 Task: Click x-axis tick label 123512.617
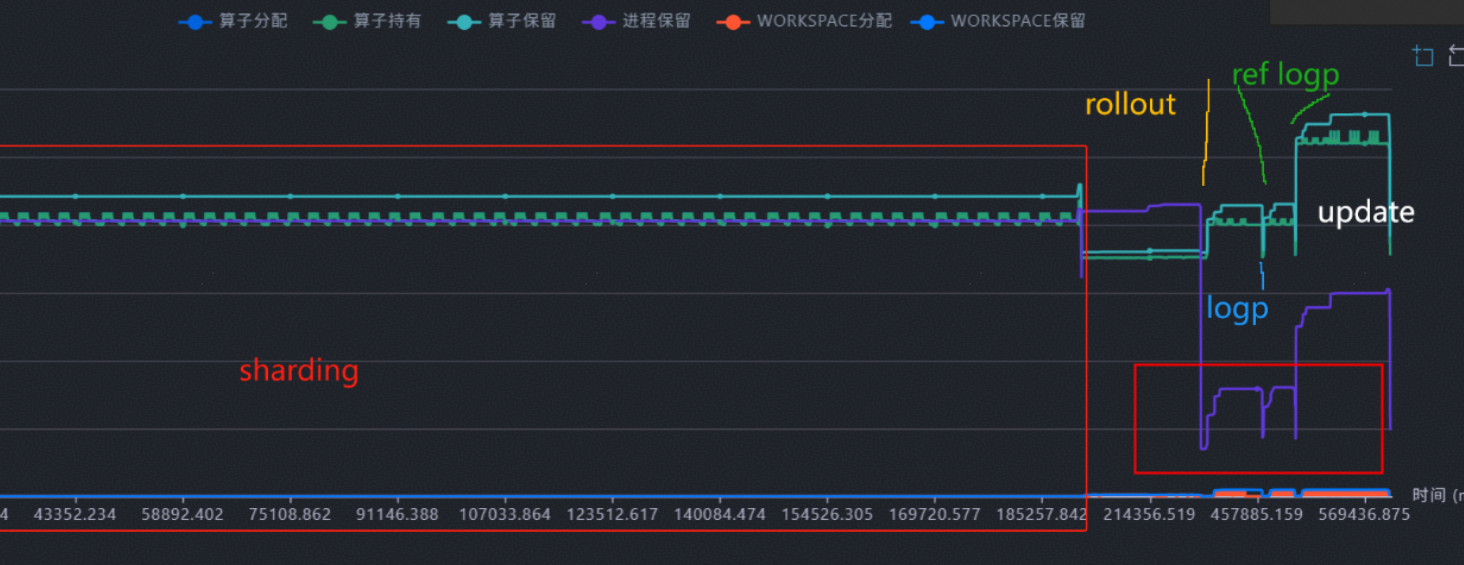[612, 514]
